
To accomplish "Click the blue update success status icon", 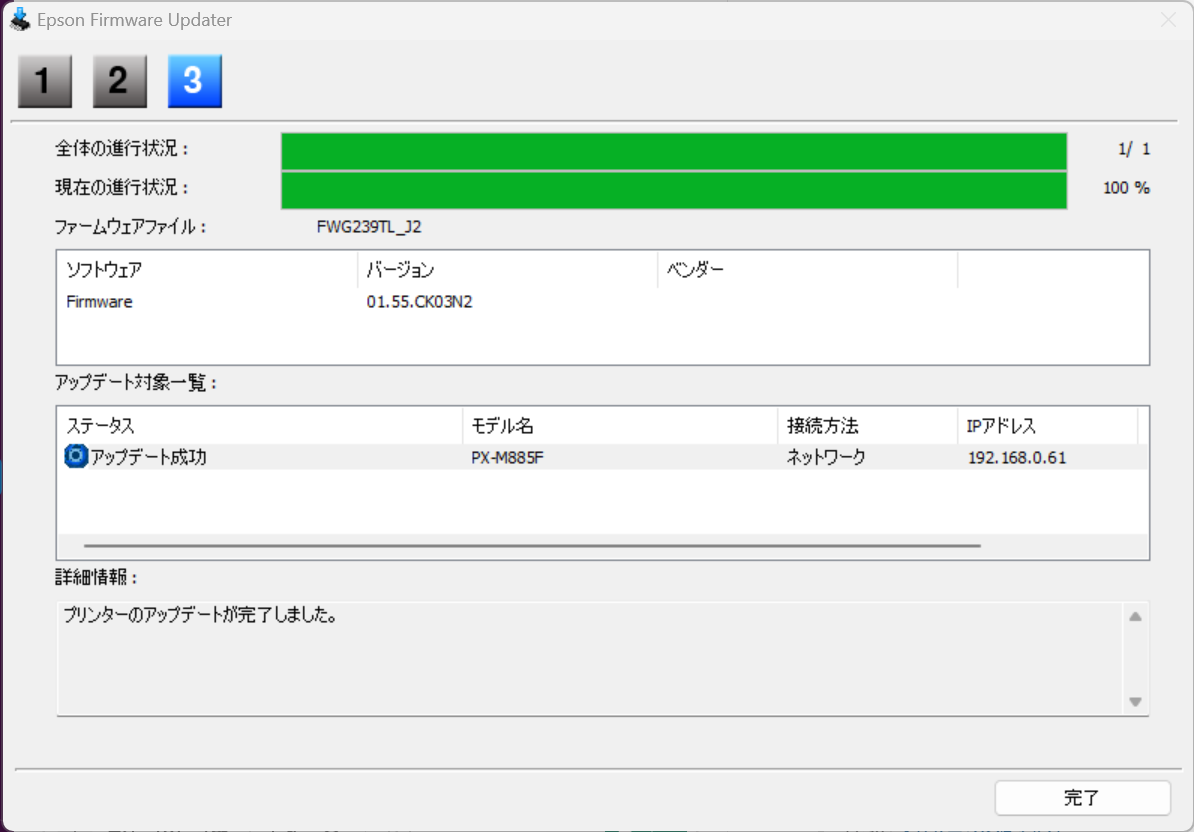I will click(x=75, y=456).
